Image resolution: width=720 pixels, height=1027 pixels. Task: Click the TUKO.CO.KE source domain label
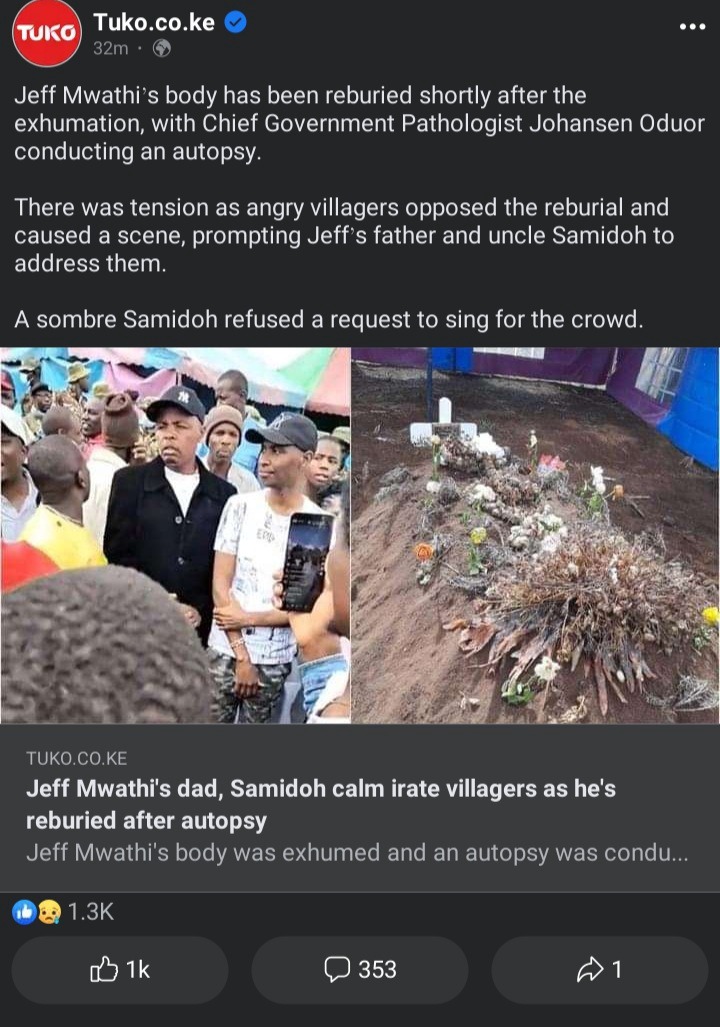pyautogui.click(x=77, y=758)
